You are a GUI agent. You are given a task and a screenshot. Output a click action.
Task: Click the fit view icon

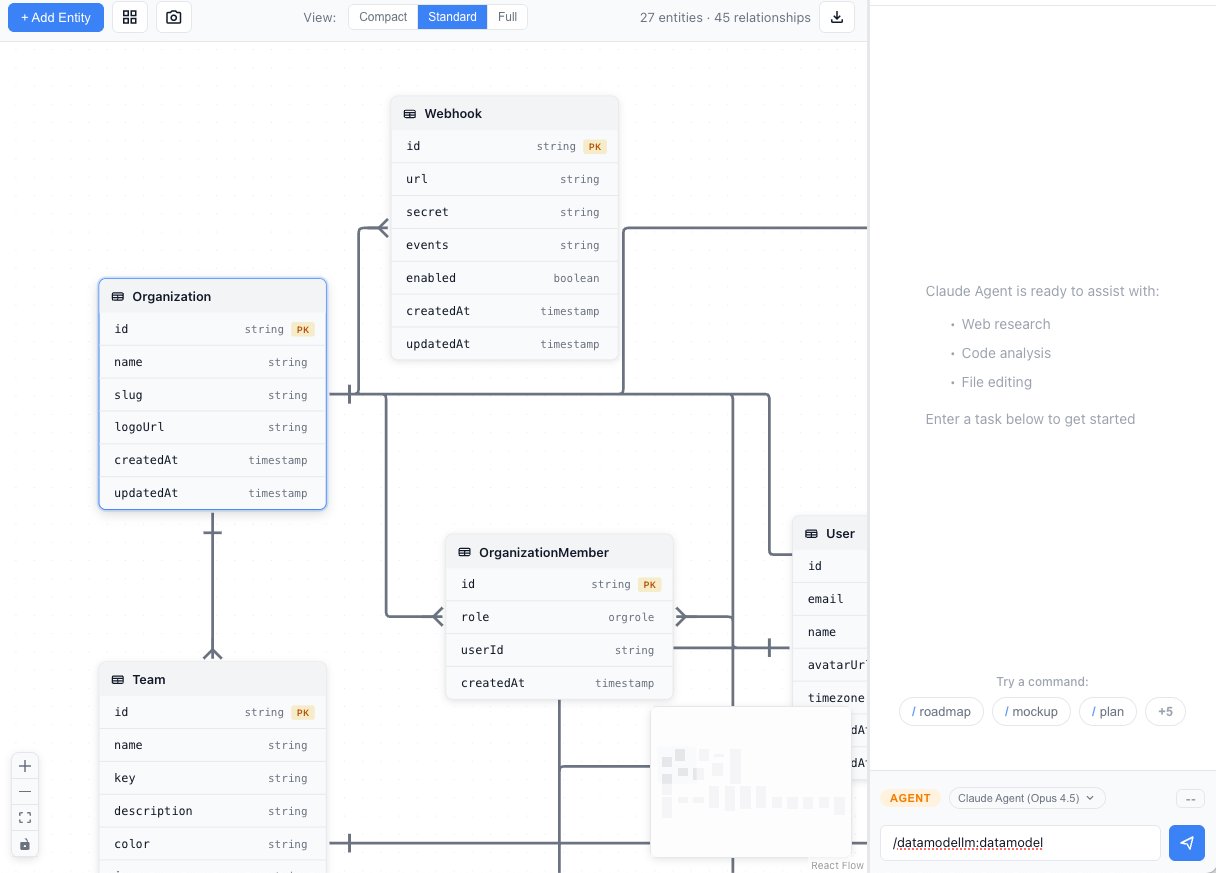[x=25, y=818]
